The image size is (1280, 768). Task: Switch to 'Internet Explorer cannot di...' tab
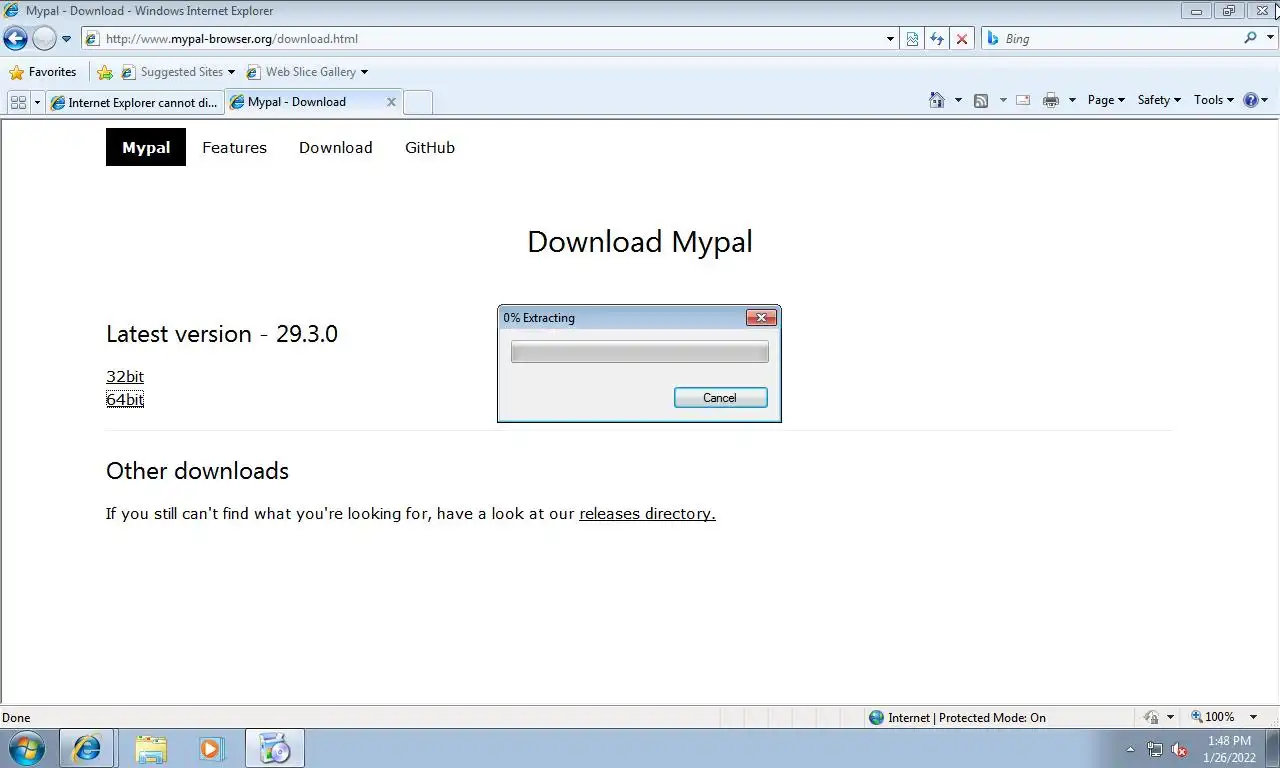pos(134,102)
